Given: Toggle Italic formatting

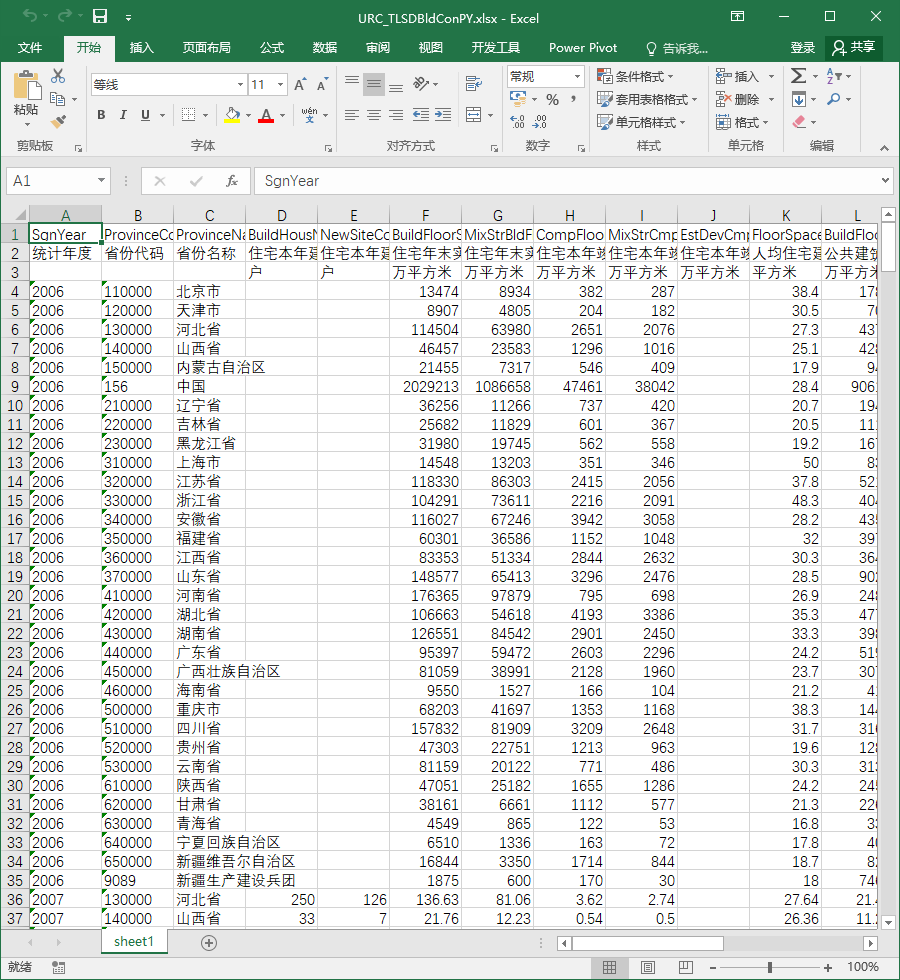Looking at the screenshot, I should pos(123,115).
